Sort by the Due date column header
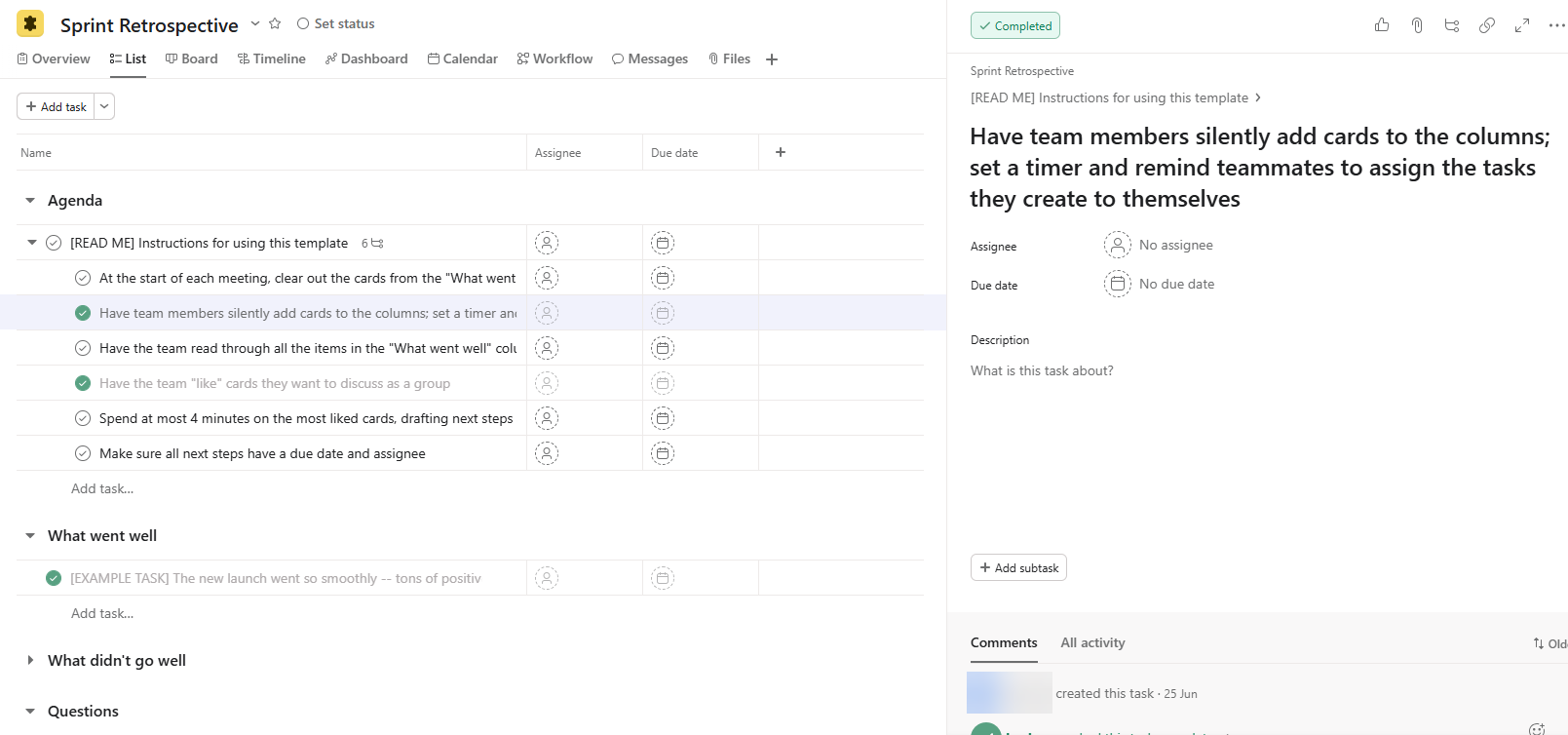 click(674, 153)
